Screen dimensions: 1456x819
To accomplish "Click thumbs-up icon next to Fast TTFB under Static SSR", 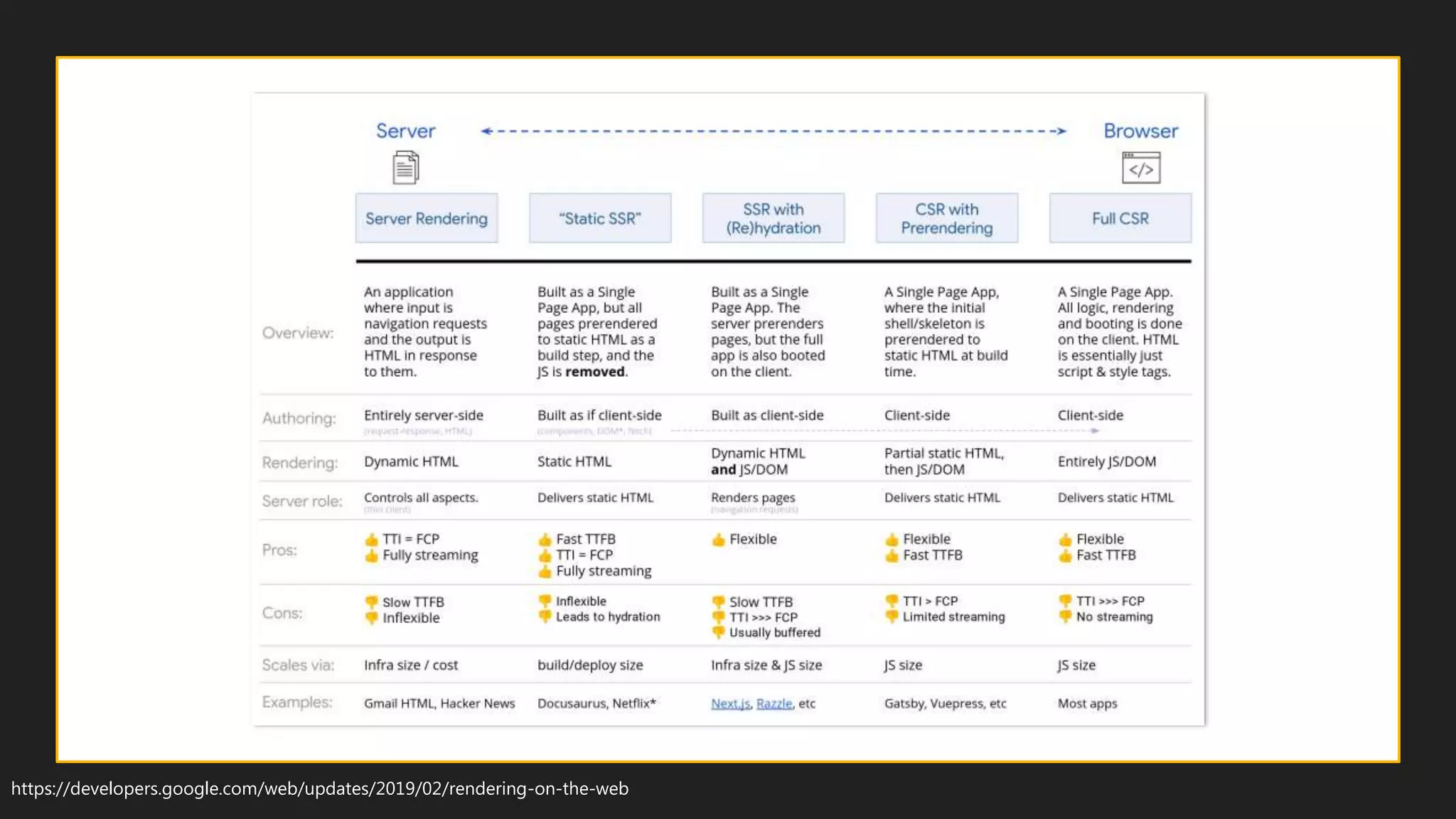I will point(545,540).
